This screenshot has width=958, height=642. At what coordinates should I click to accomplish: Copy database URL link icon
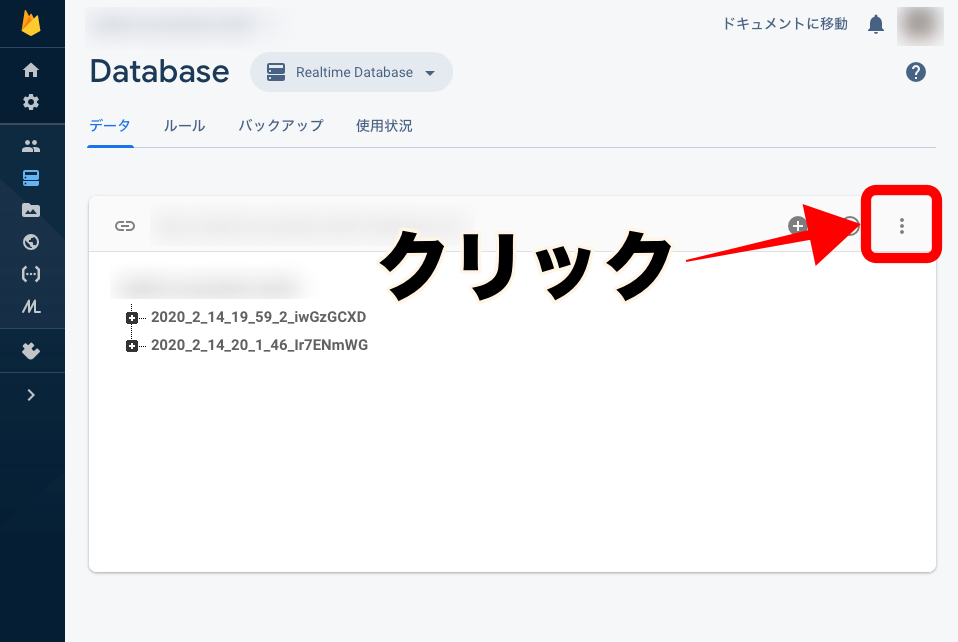pyautogui.click(x=125, y=226)
